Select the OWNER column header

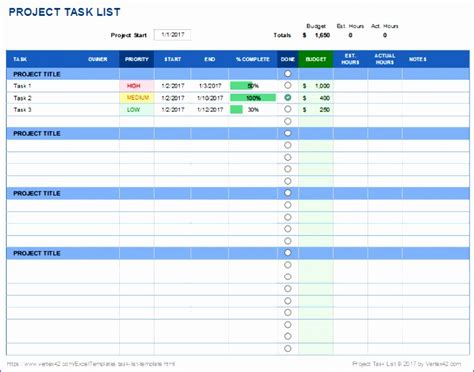(x=98, y=59)
